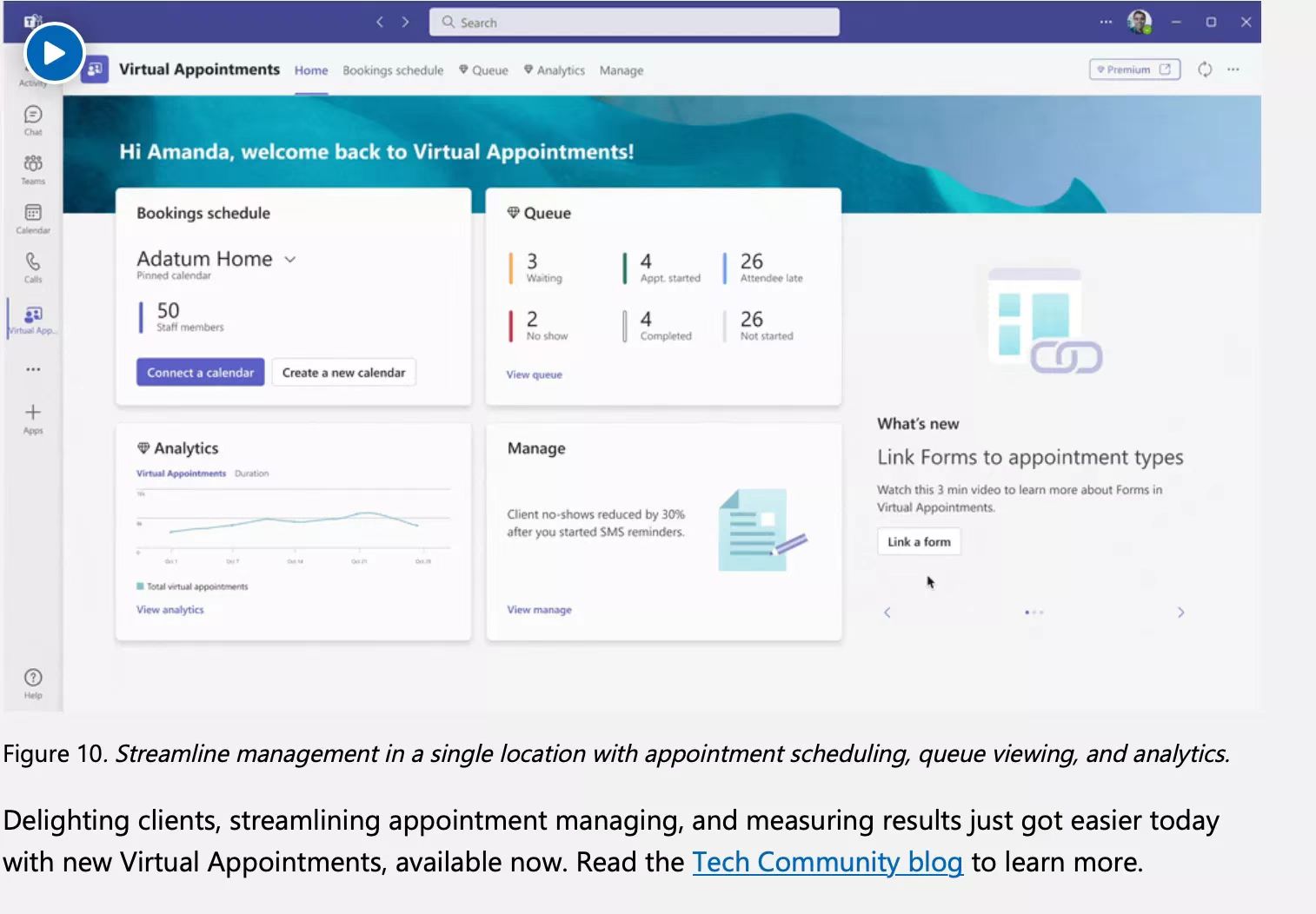Open Help in the sidebar
This screenshot has width=1316, height=914.
(x=33, y=683)
